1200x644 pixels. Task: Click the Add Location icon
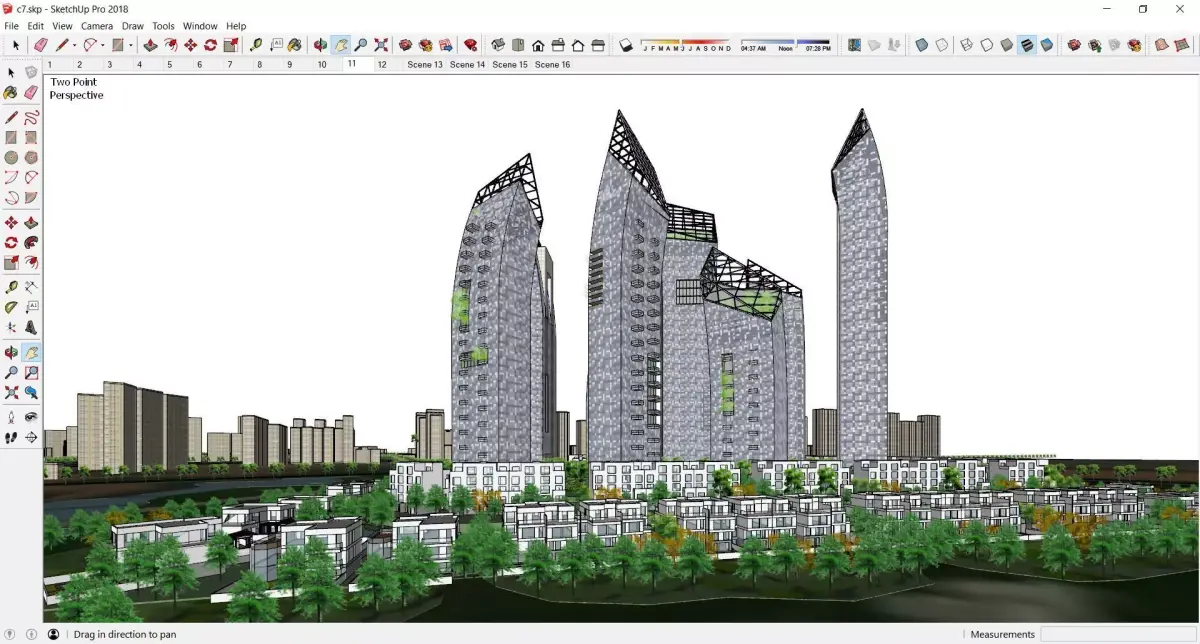click(x=854, y=45)
